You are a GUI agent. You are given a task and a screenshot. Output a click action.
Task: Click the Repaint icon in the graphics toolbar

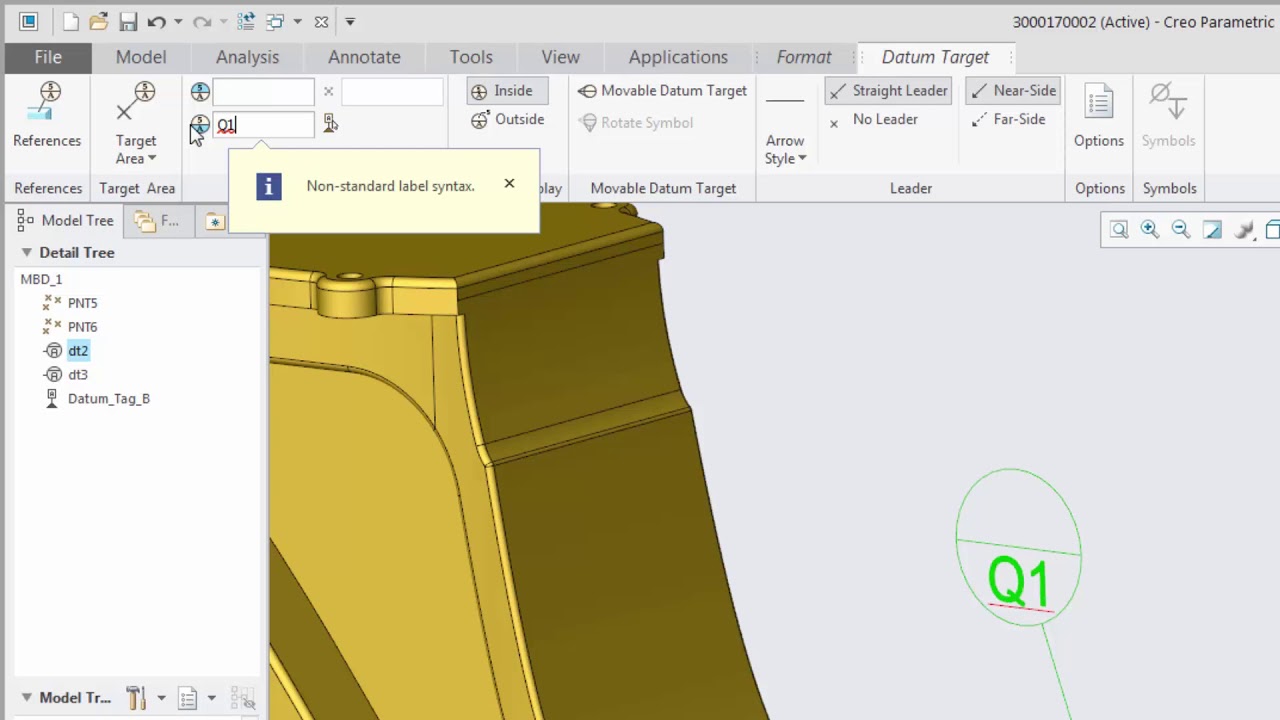coord(1212,230)
